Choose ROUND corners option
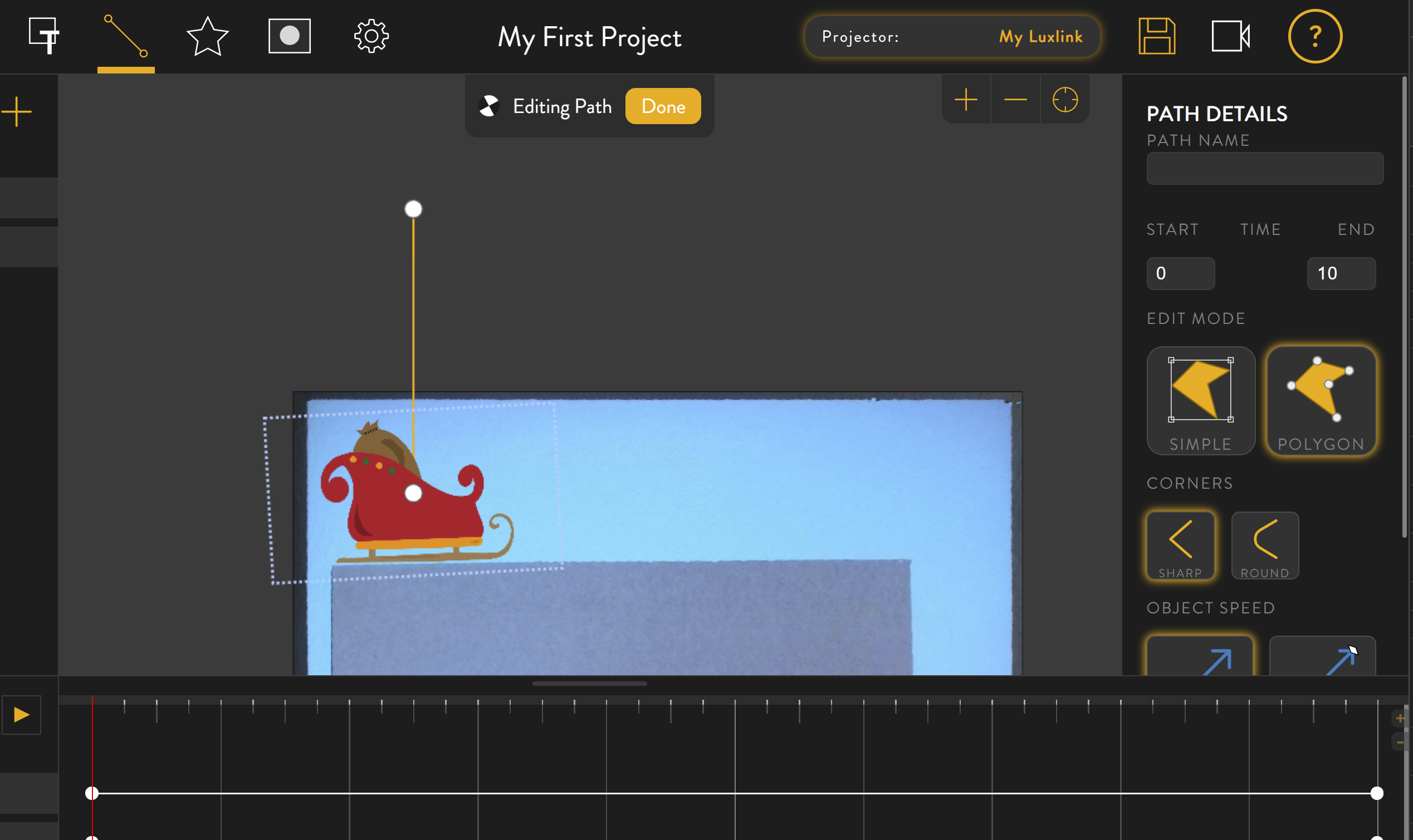This screenshot has height=840, width=1413. tap(1265, 546)
